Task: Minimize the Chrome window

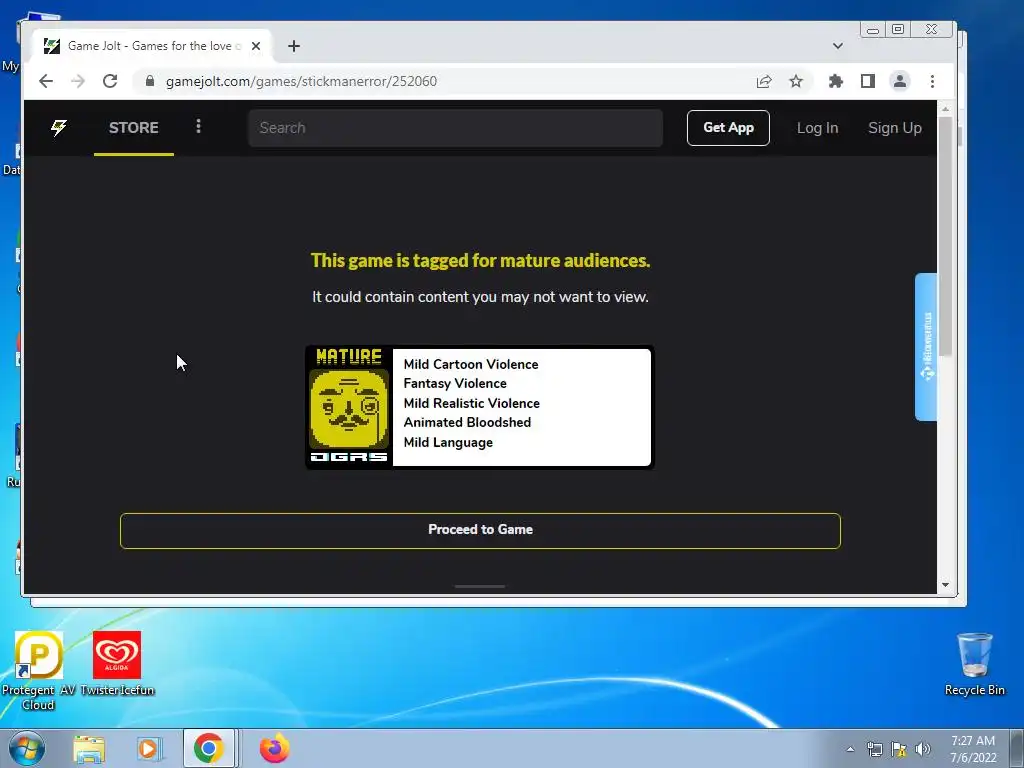Action: click(x=872, y=30)
